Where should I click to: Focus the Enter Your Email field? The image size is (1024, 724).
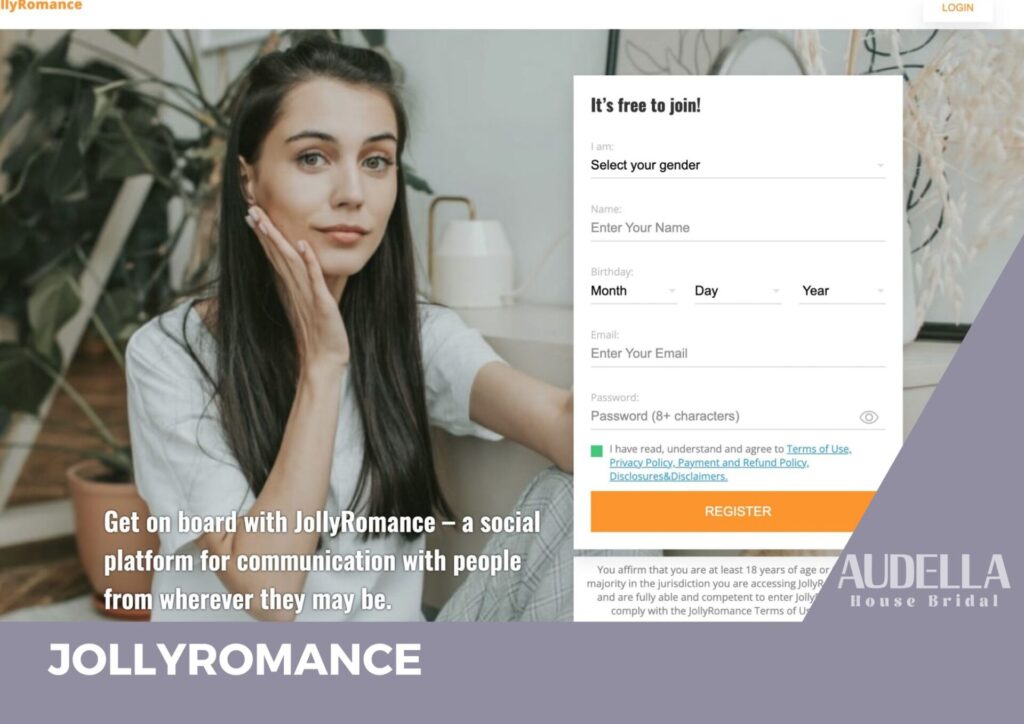tap(737, 353)
